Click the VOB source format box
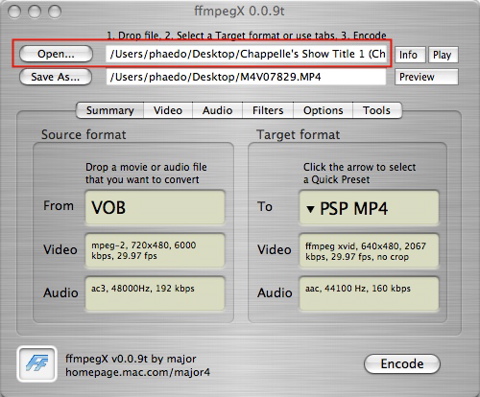Screen dimensions: 480x397 pyautogui.click(x=155, y=207)
